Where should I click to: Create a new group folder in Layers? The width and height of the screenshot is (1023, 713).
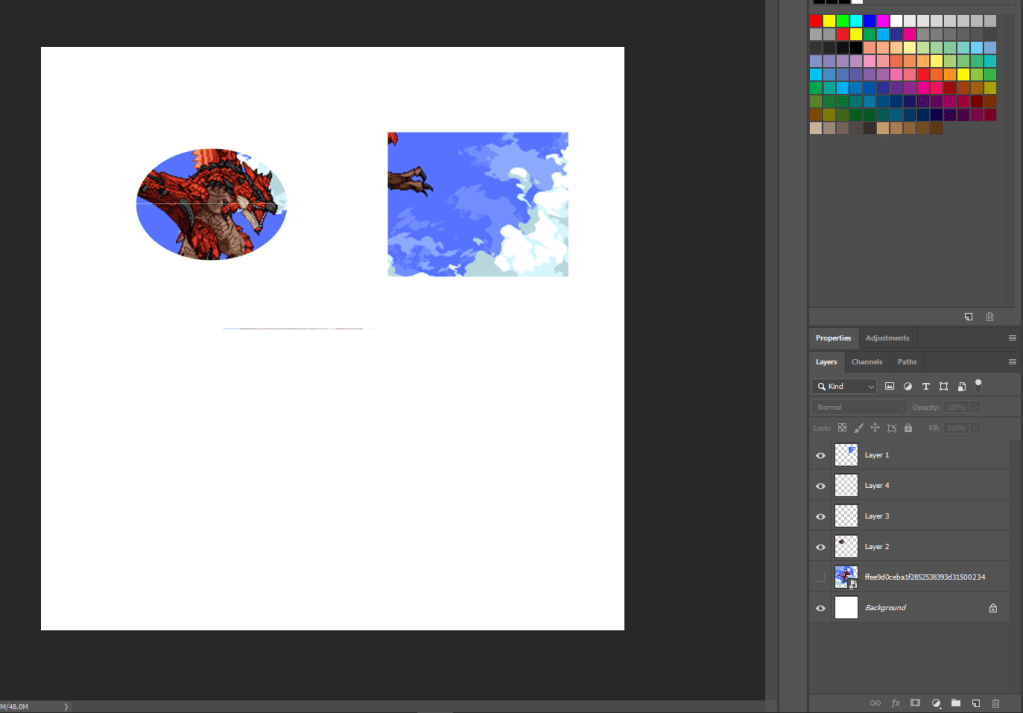(x=955, y=703)
